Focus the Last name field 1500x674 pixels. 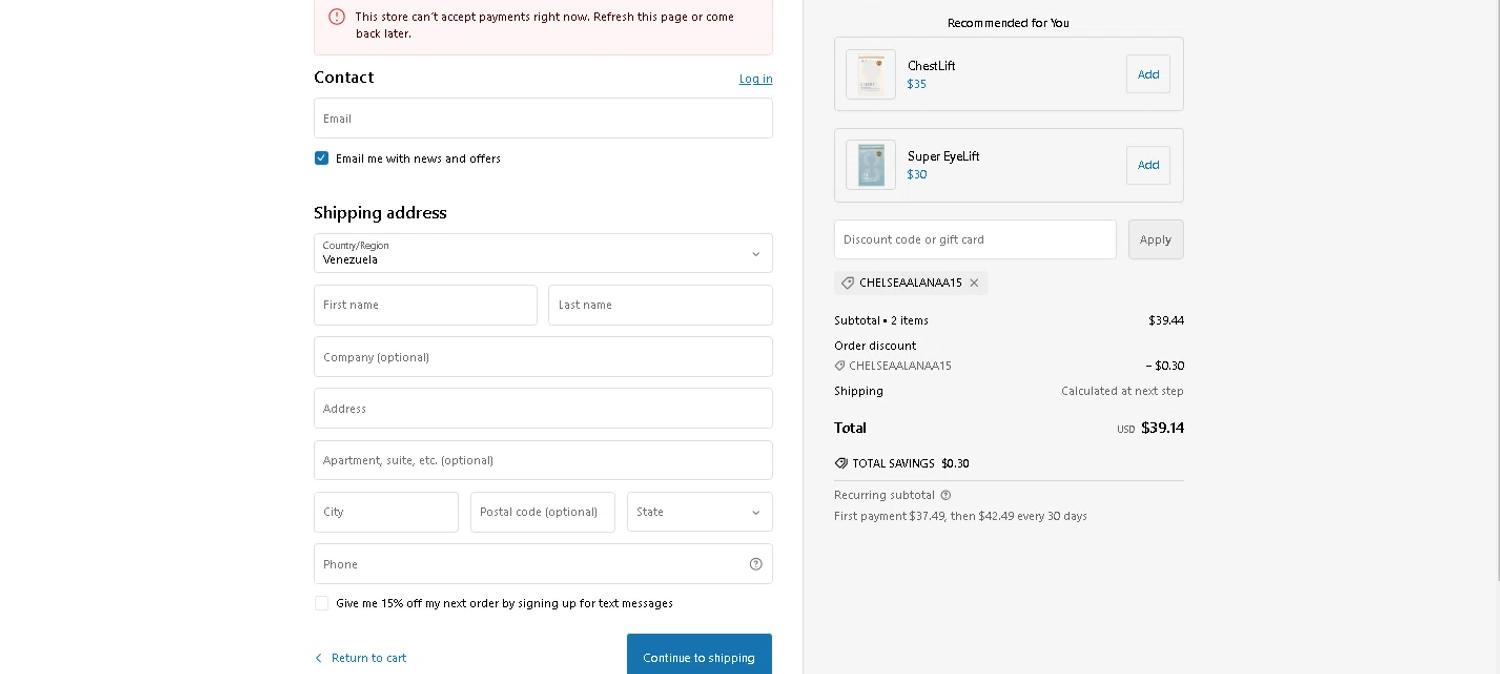pyautogui.click(x=660, y=305)
